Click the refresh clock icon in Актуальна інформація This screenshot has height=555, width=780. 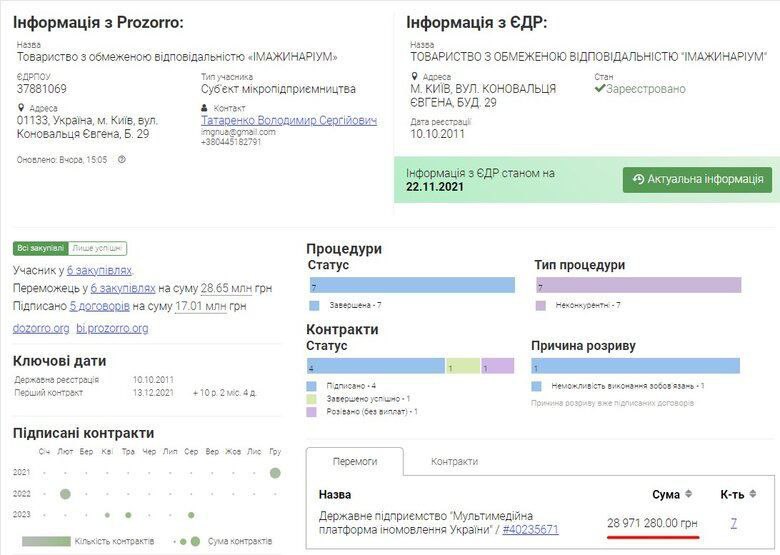click(637, 180)
